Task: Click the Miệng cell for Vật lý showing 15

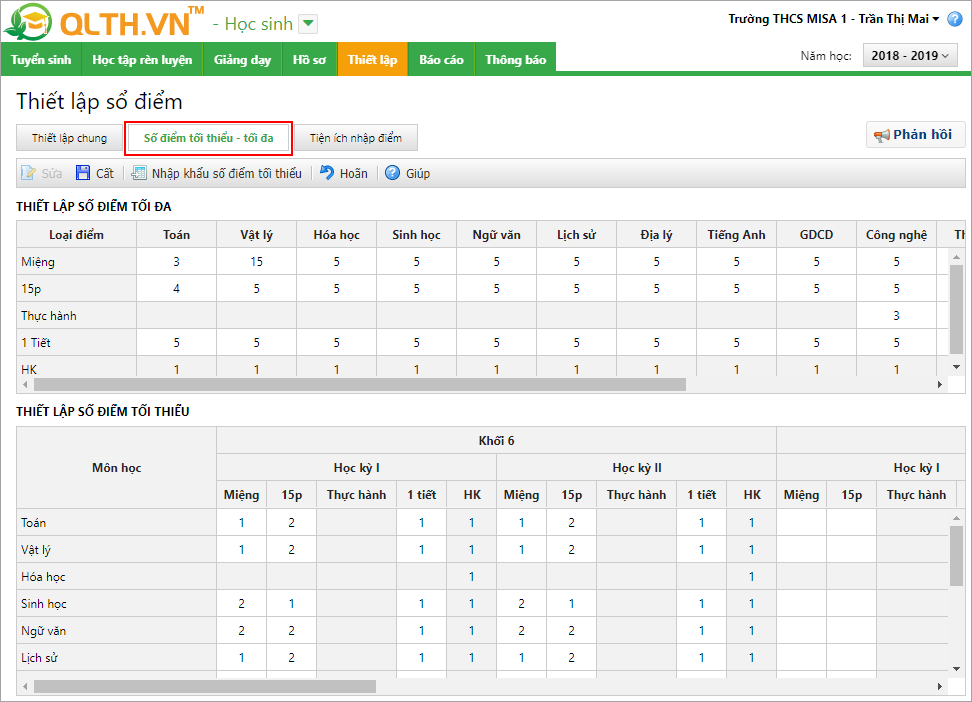Action: click(x=257, y=262)
